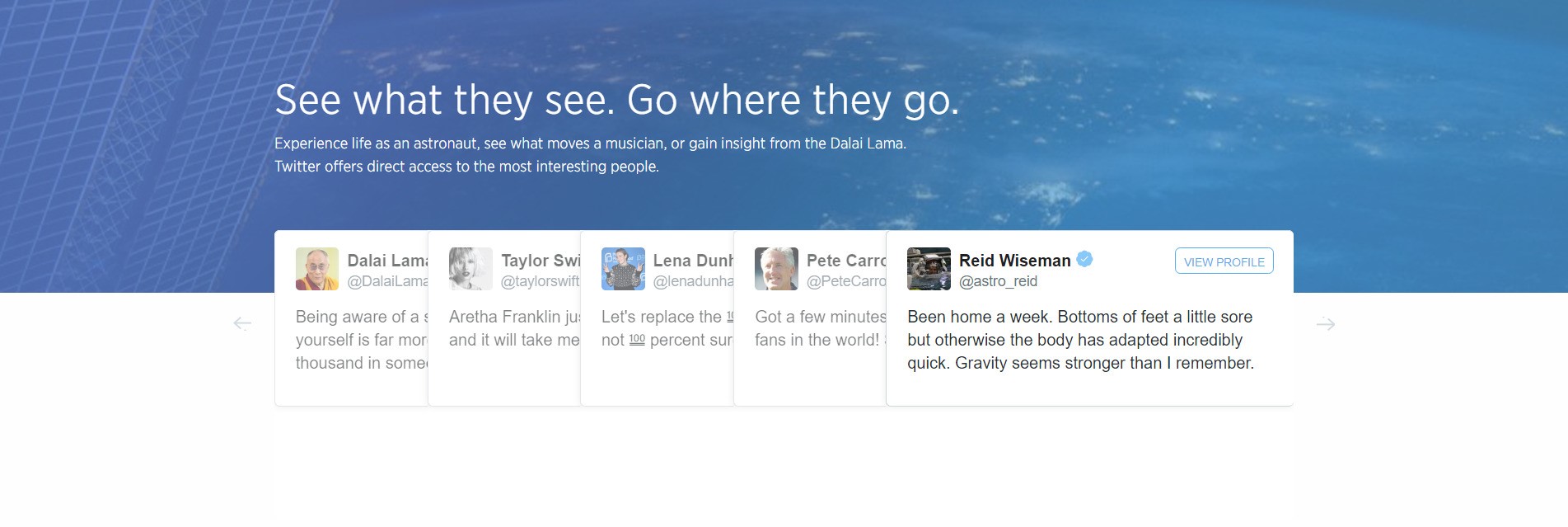
Task: Click the verified badge beside Reid Wiseman
Action: click(x=1085, y=259)
